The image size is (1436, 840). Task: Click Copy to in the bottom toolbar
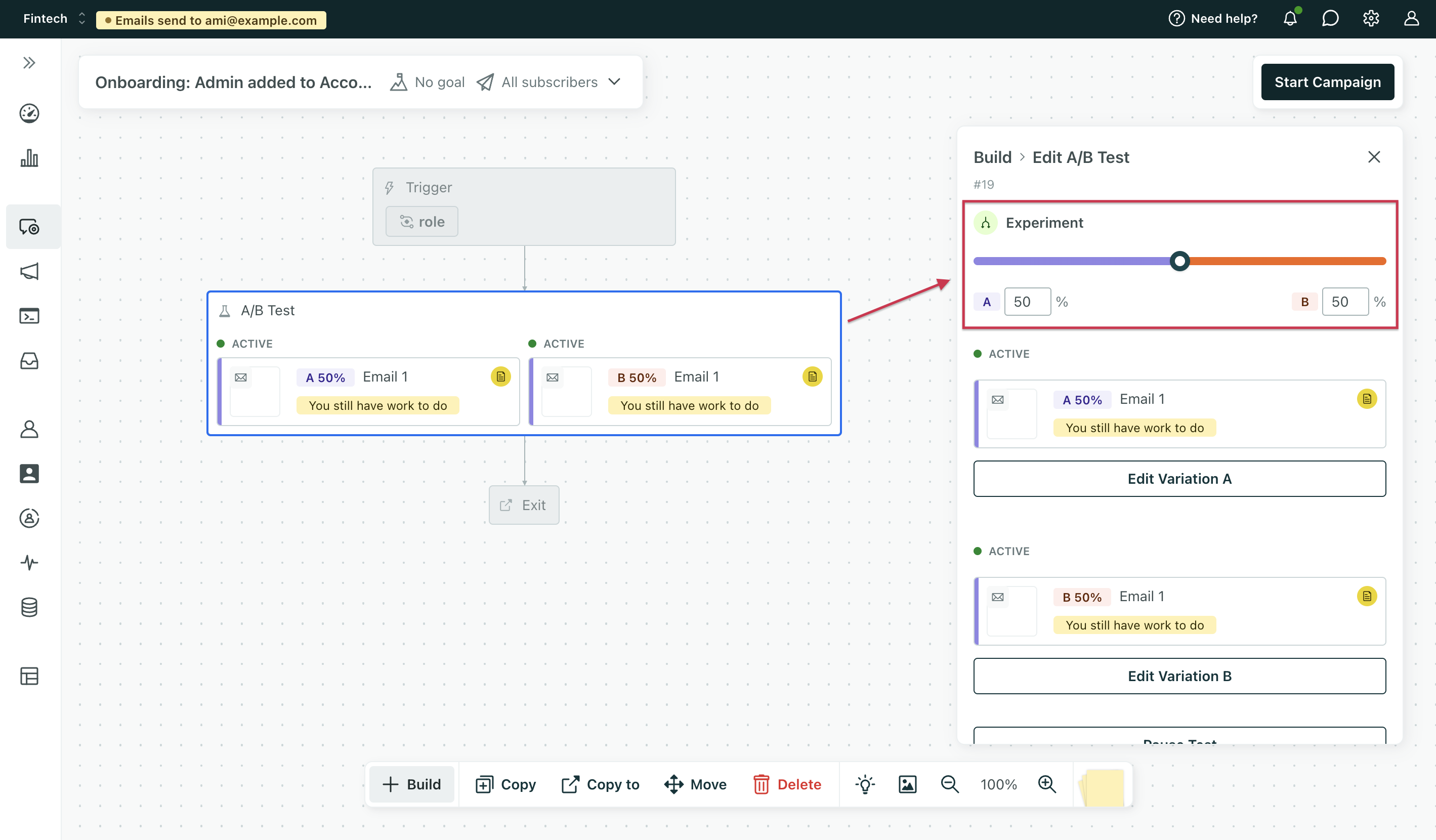[x=601, y=784]
